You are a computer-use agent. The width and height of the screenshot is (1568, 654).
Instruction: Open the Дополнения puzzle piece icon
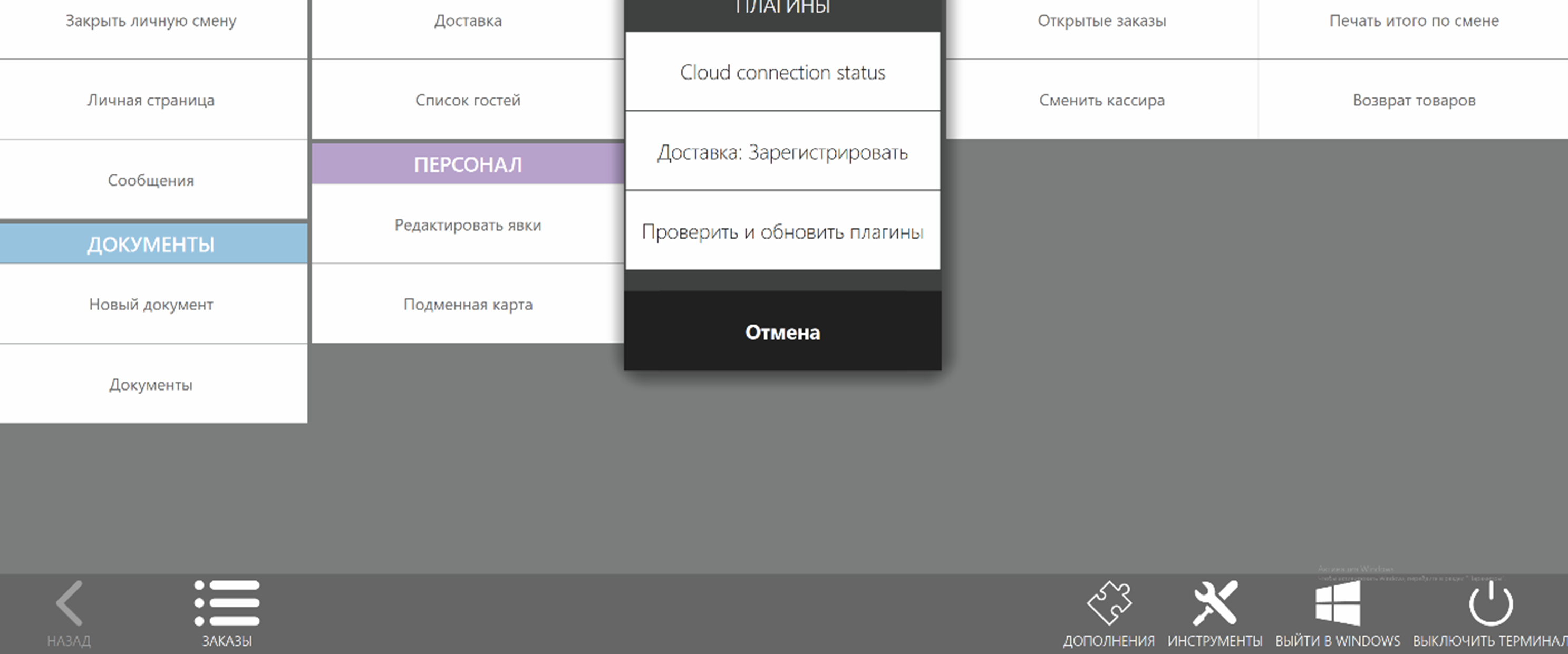1108,603
